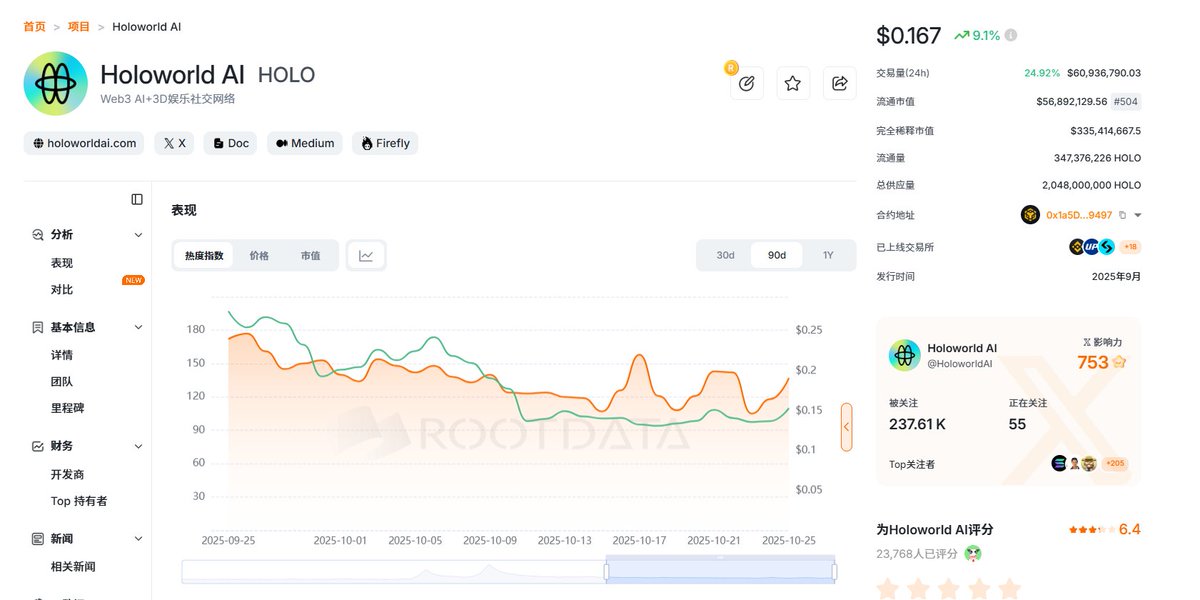Viewport: 1200px width, 600px height.
Task: Copy the contract address icon
Action: [1122, 215]
